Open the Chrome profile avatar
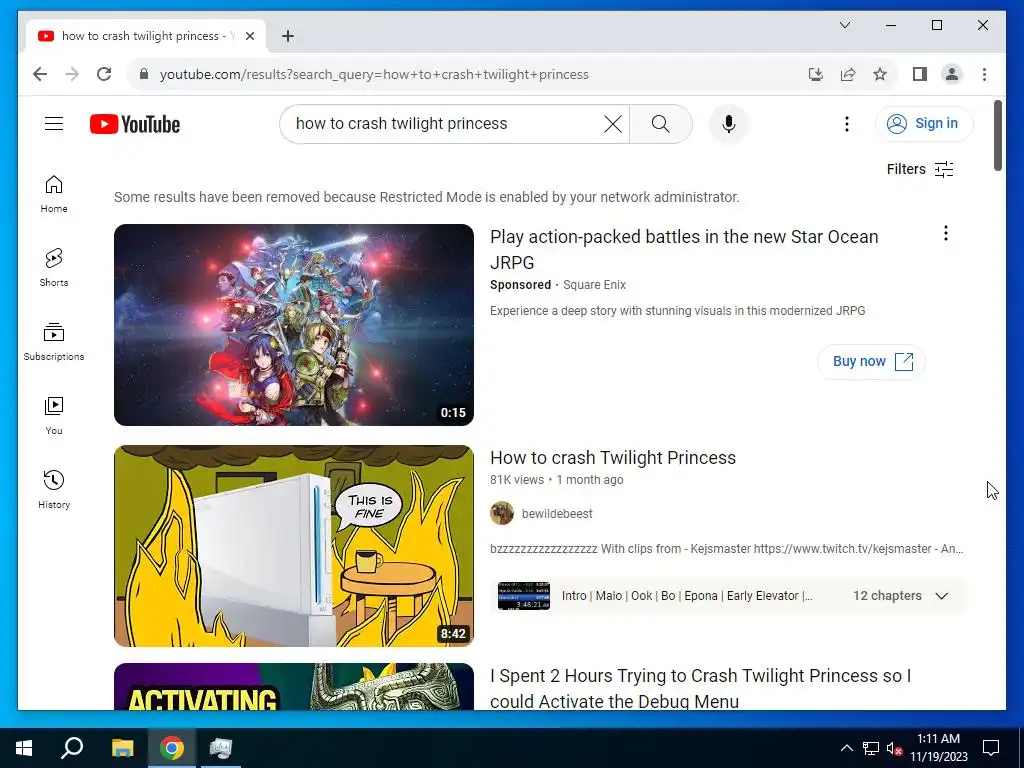This screenshot has height=768, width=1024. 952,74
